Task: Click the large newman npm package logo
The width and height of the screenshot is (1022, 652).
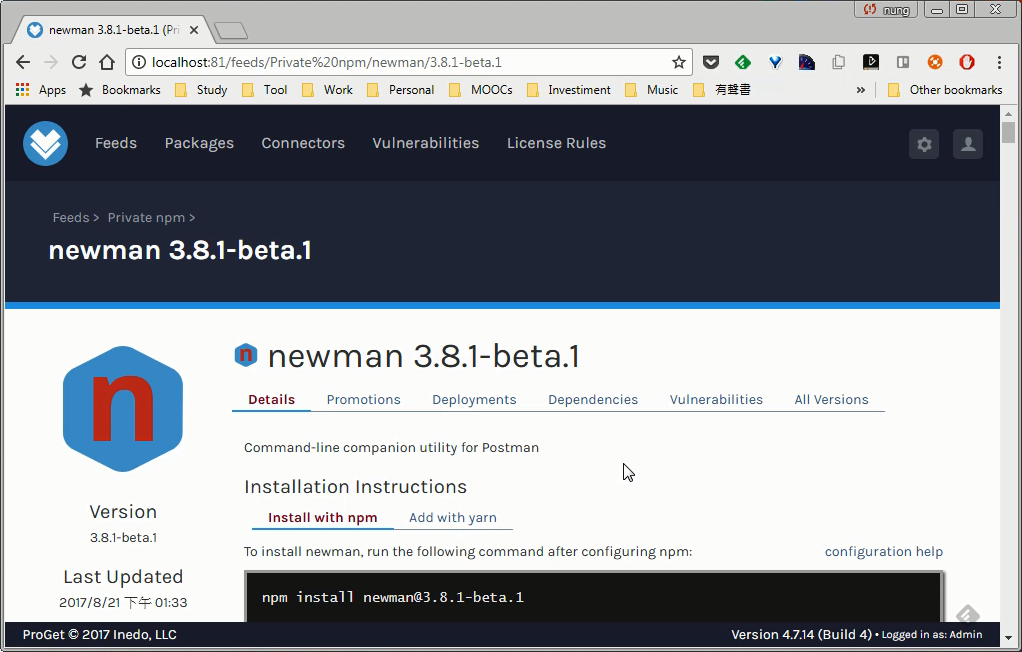Action: click(123, 409)
